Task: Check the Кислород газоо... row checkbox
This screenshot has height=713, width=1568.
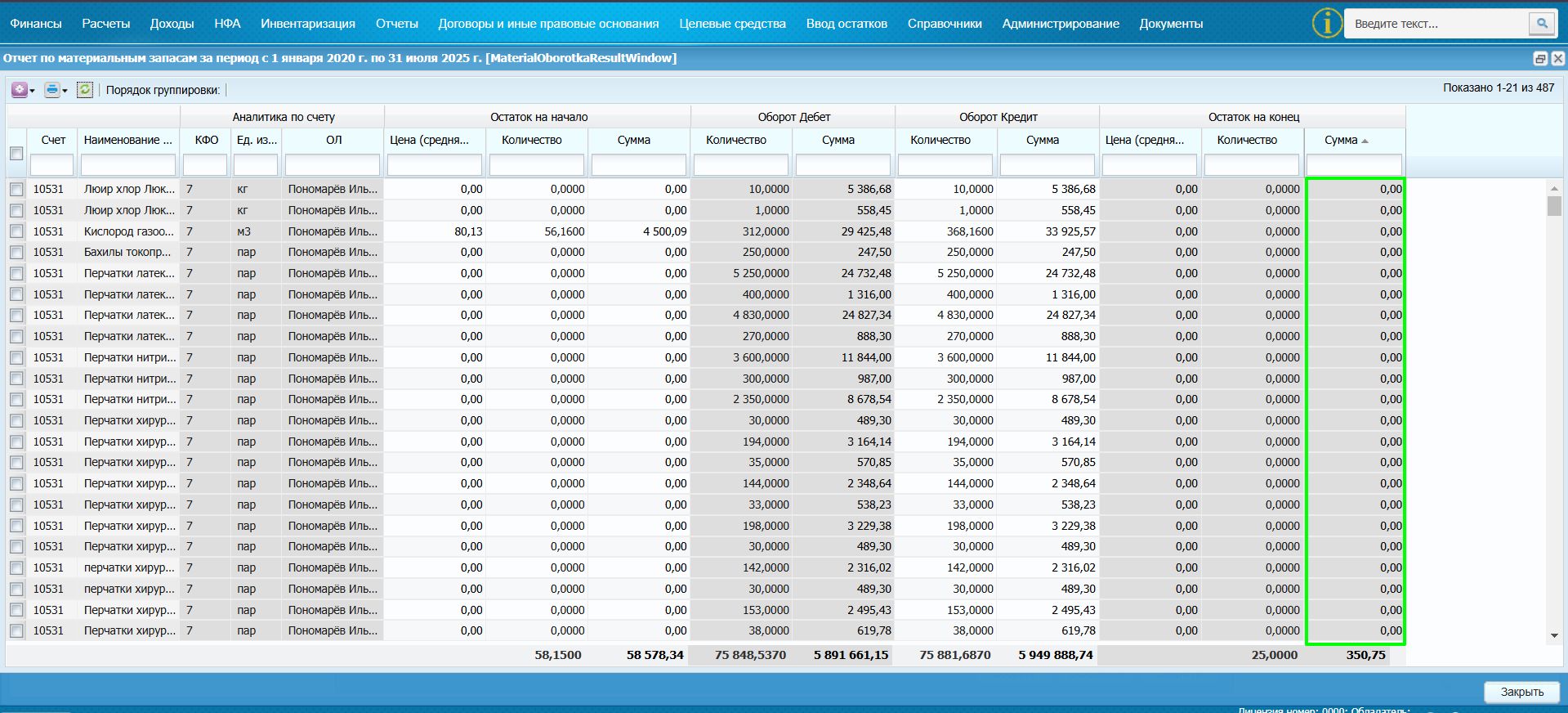Action: tap(16, 231)
